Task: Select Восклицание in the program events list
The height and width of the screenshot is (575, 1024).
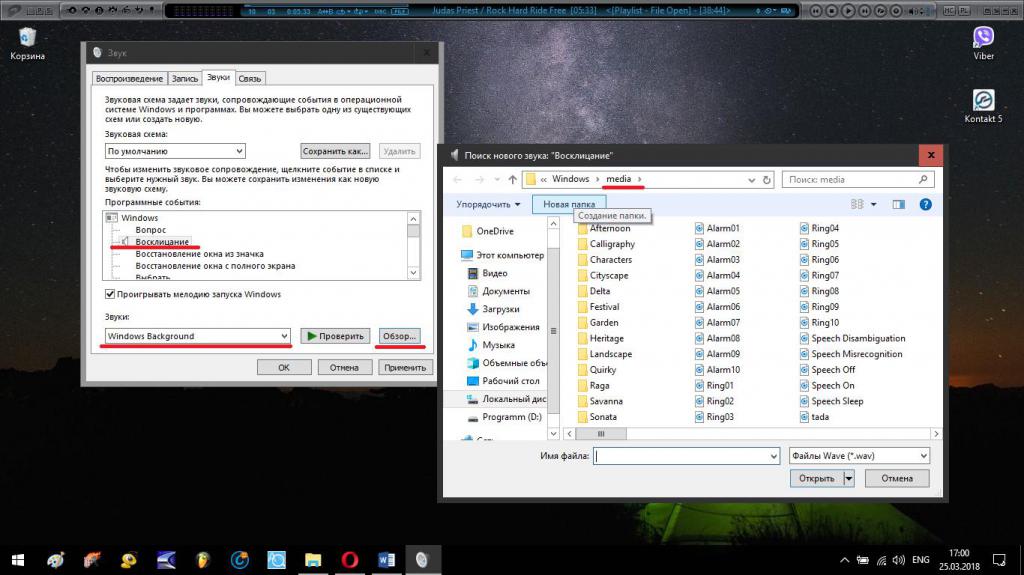Action: pyautogui.click(x=162, y=242)
